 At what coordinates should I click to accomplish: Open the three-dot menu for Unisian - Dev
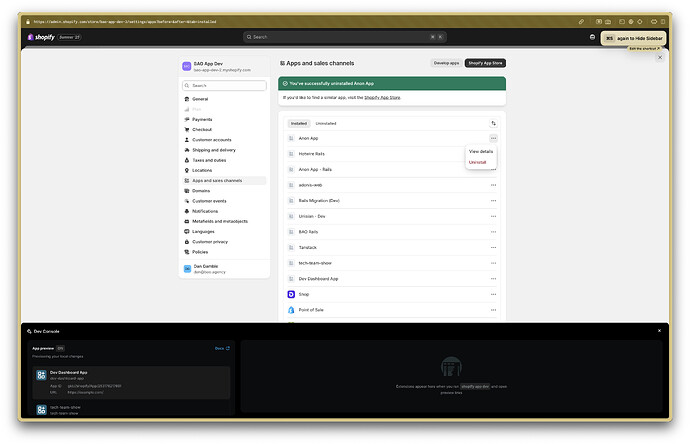click(x=493, y=216)
